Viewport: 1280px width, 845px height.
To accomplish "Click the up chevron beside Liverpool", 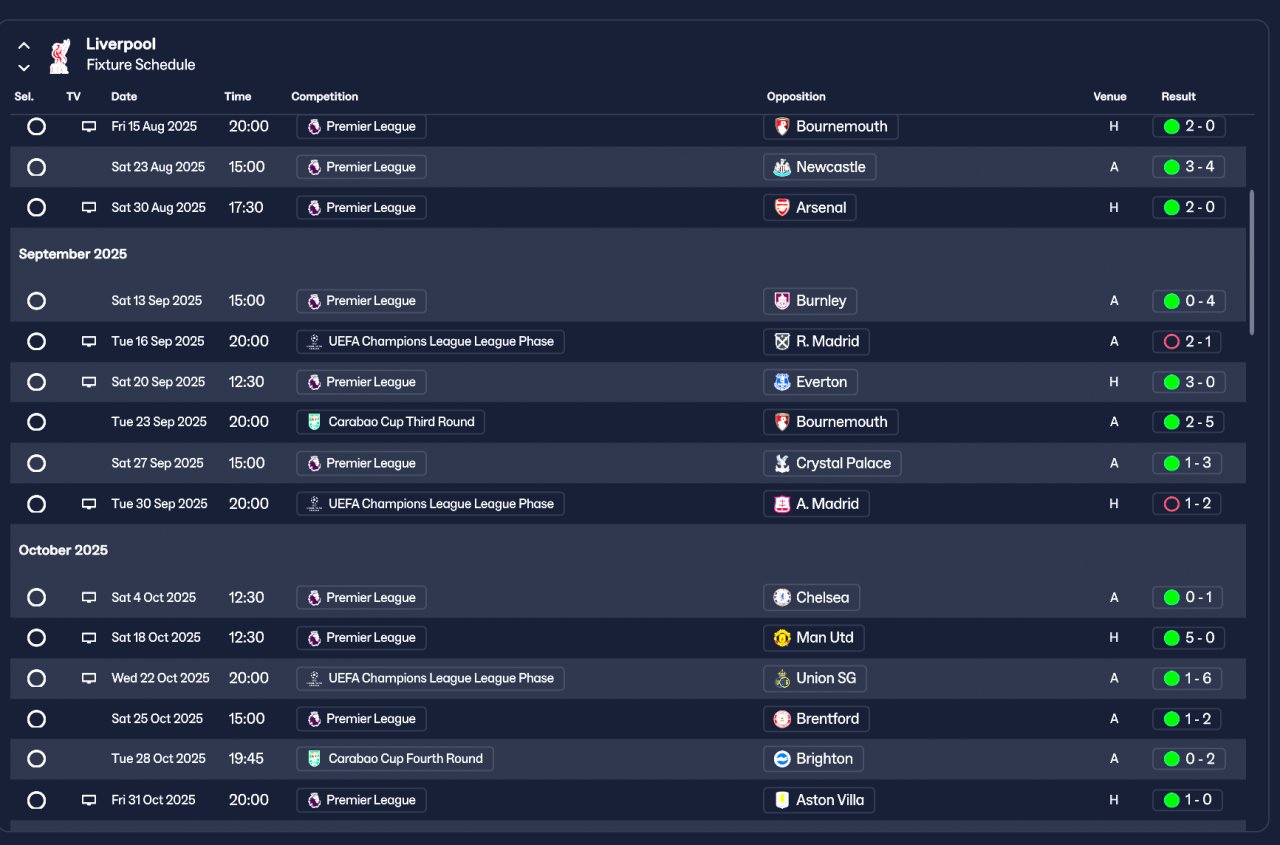I will 24,46.
